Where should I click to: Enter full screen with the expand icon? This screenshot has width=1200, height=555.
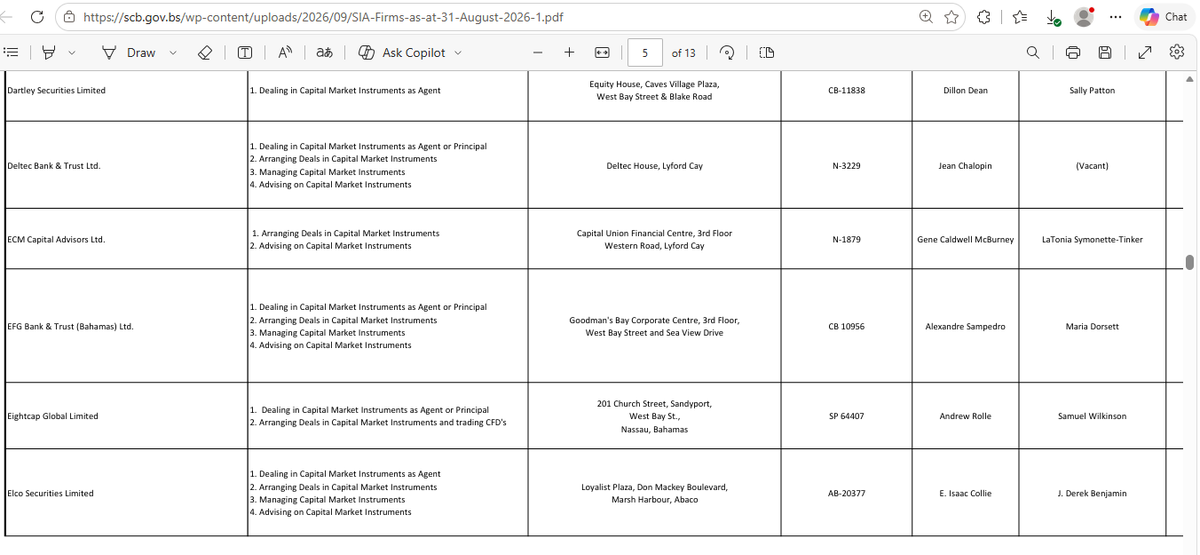point(1145,53)
